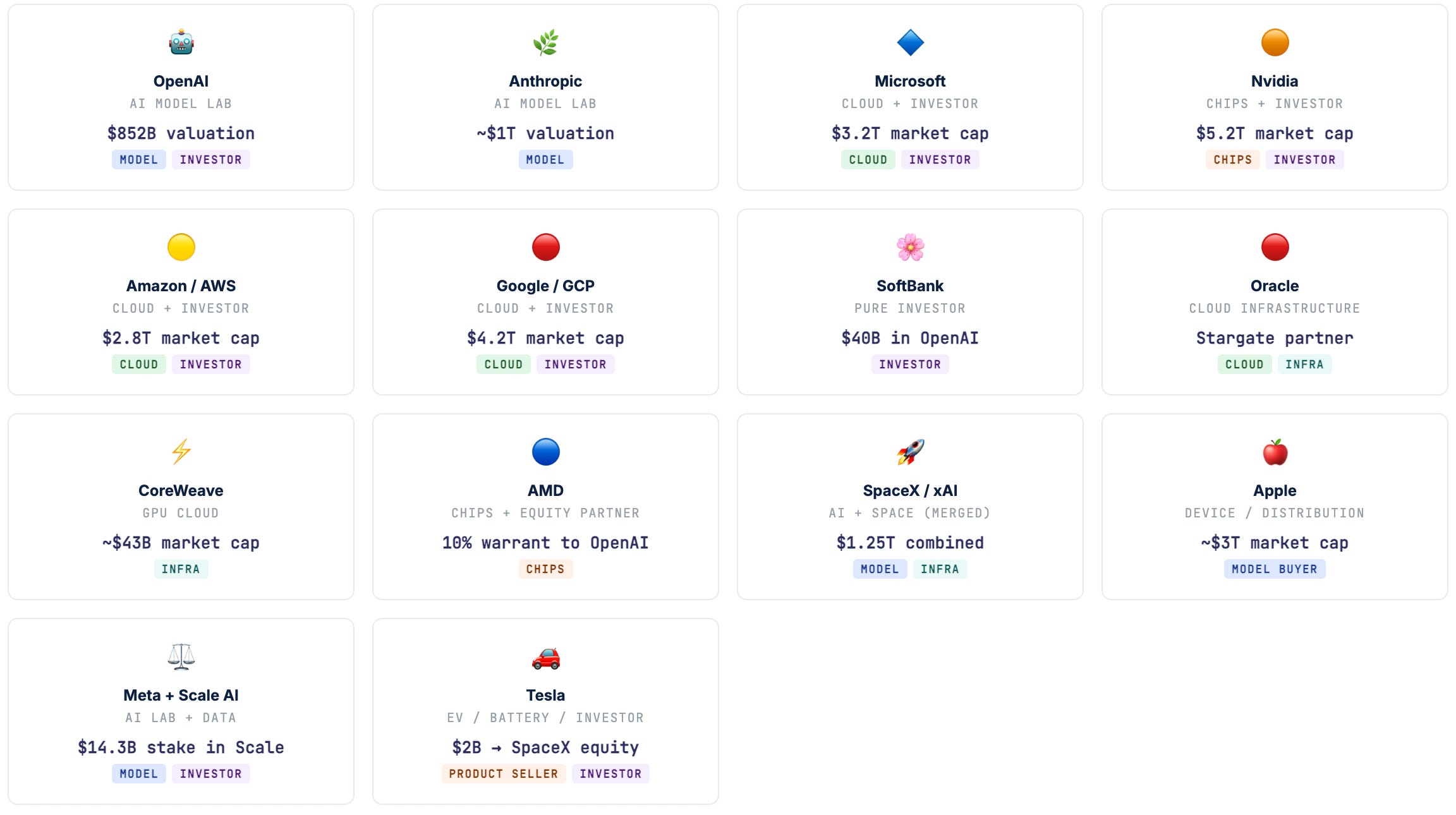
Task: Select the CHIPS tag on Nvidia card
Action: (x=1232, y=160)
